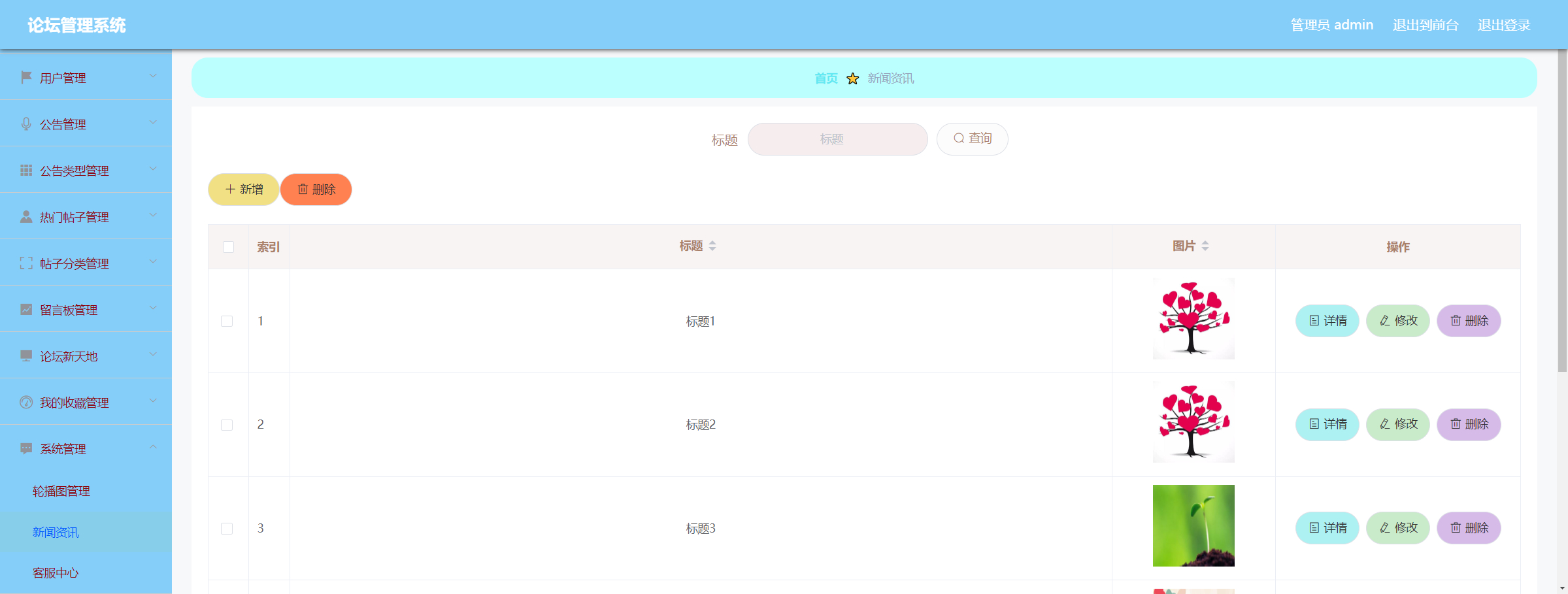This screenshot has width=1568, height=594.
Task: Focus the 标题 search input field
Action: [837, 139]
